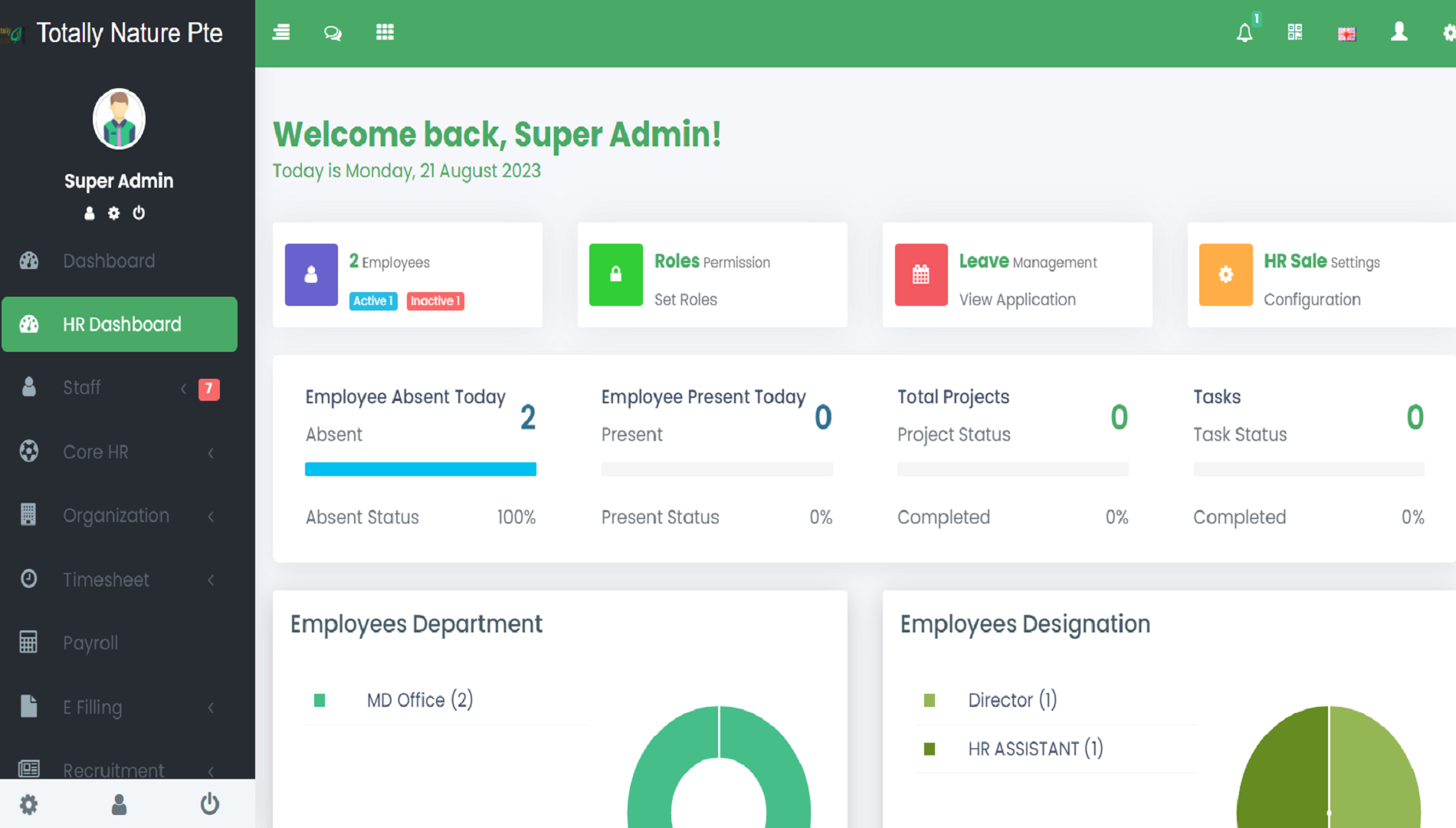Click the HR Sale Settings heading
Screen dimensions: 1456x828
click(1321, 261)
